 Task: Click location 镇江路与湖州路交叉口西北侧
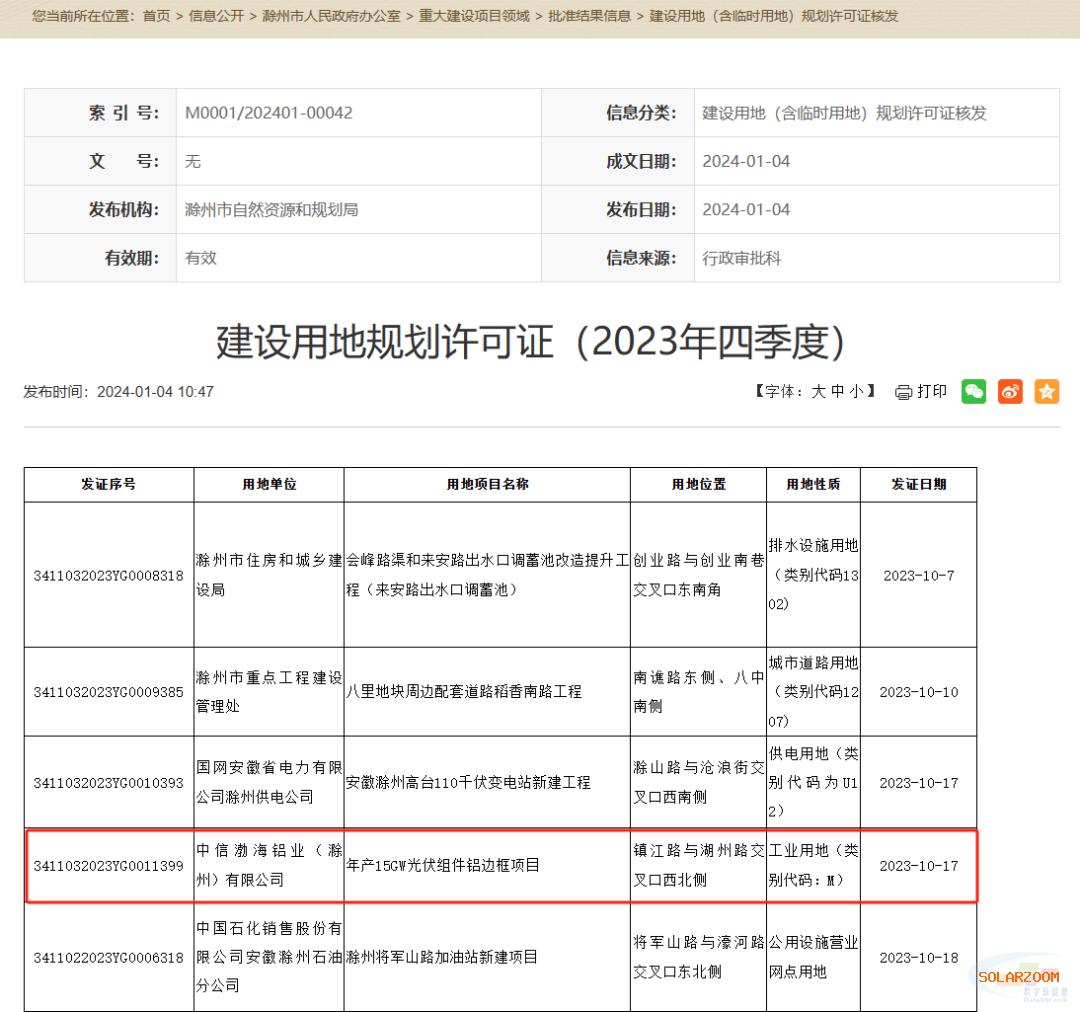(x=698, y=865)
